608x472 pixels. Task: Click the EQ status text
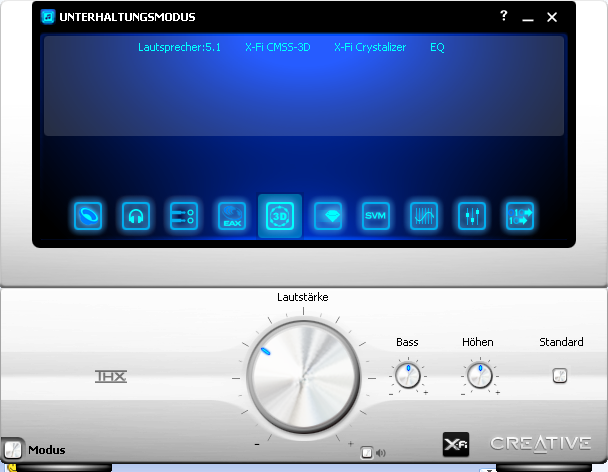click(x=437, y=47)
